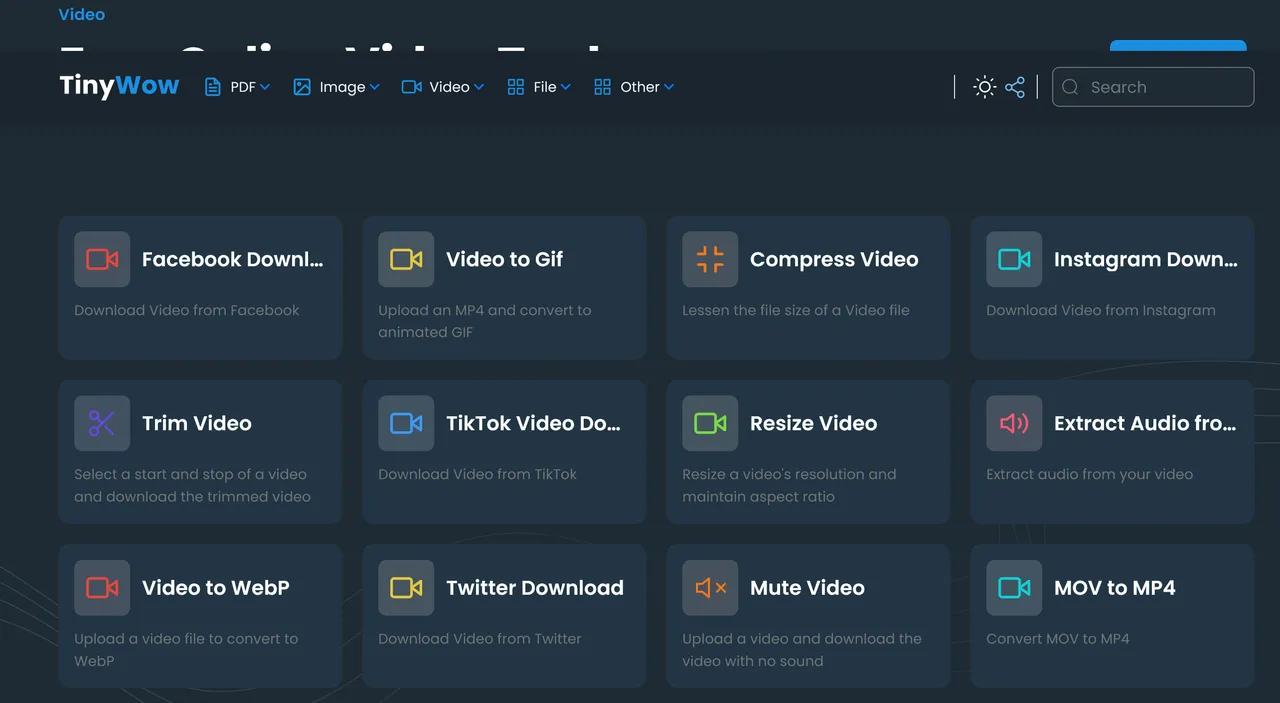Click the Resize Video green camera icon
Image resolution: width=1280 pixels, height=703 pixels.
[710, 424]
